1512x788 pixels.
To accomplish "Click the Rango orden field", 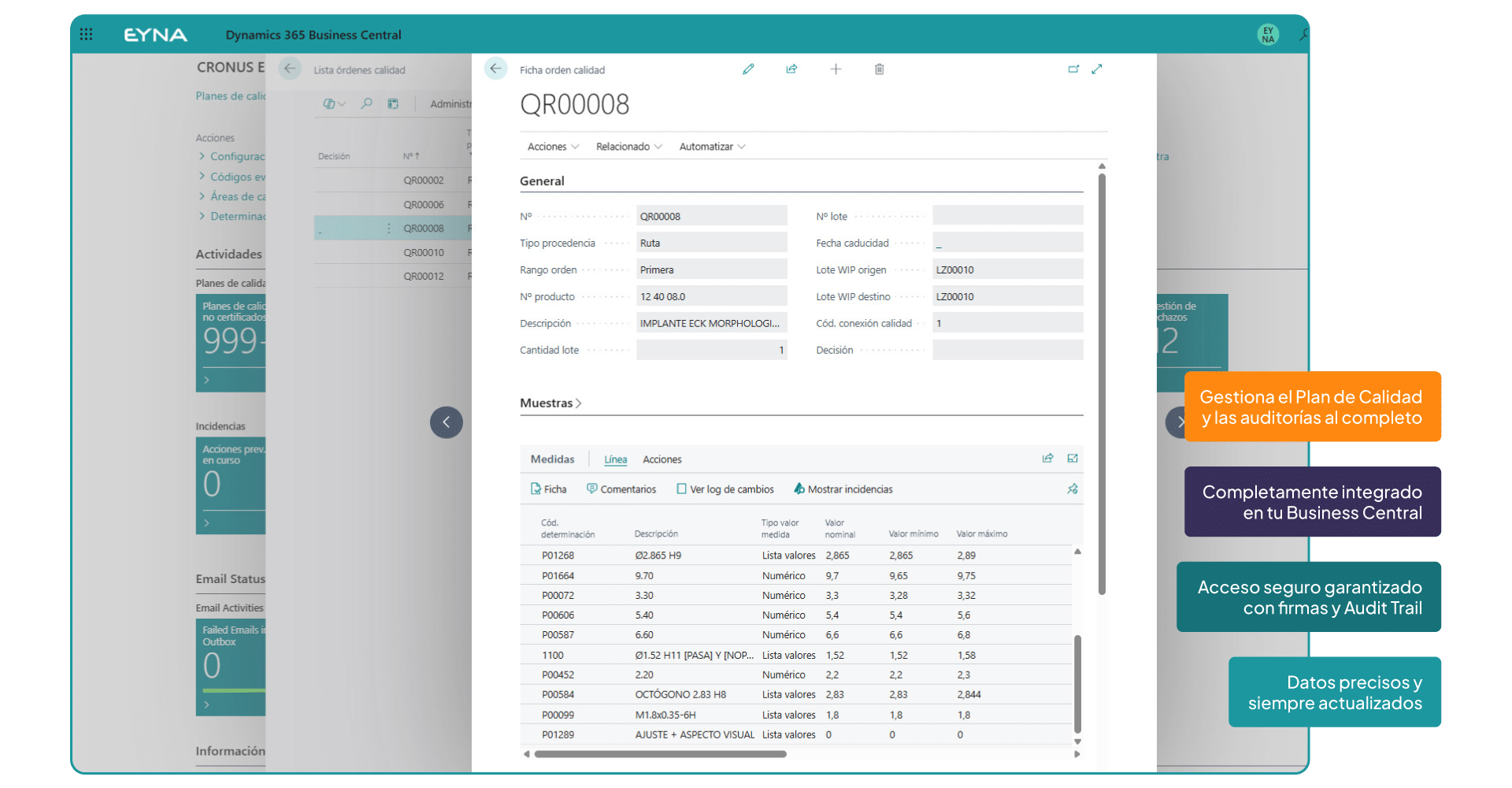I will tap(712, 269).
